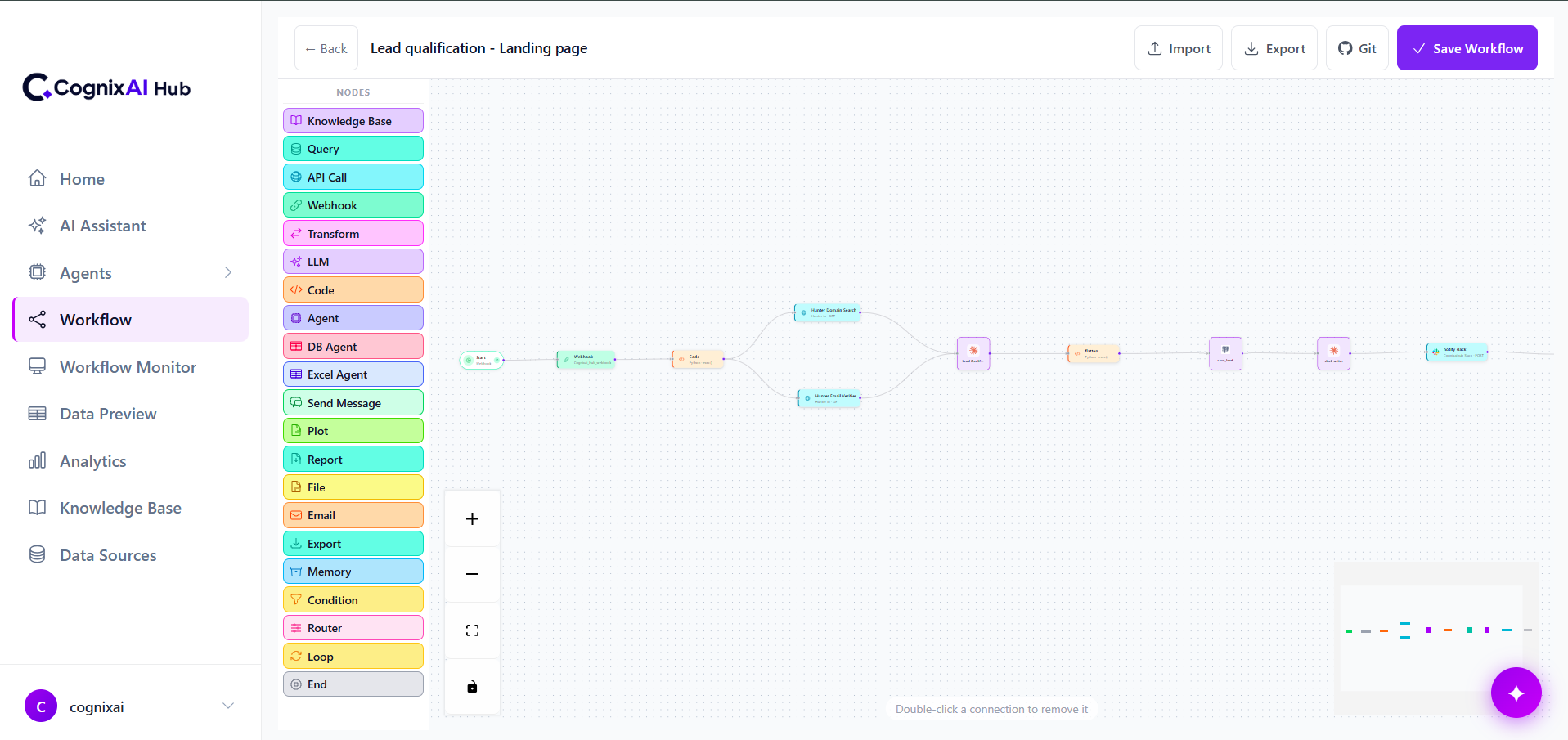Select the Loop node

click(353, 657)
